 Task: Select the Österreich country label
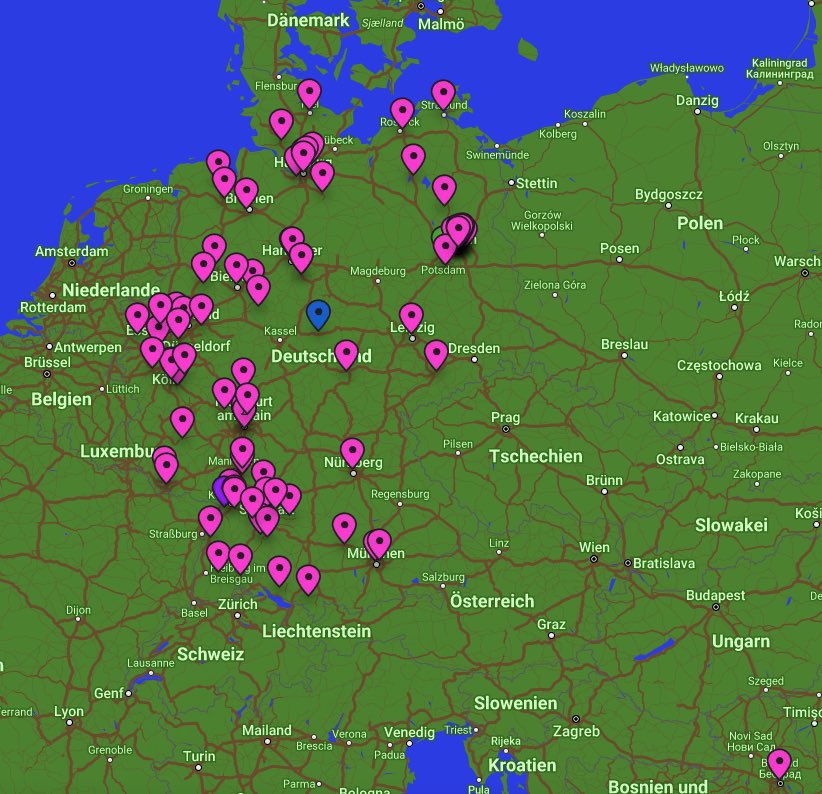pyautogui.click(x=492, y=601)
